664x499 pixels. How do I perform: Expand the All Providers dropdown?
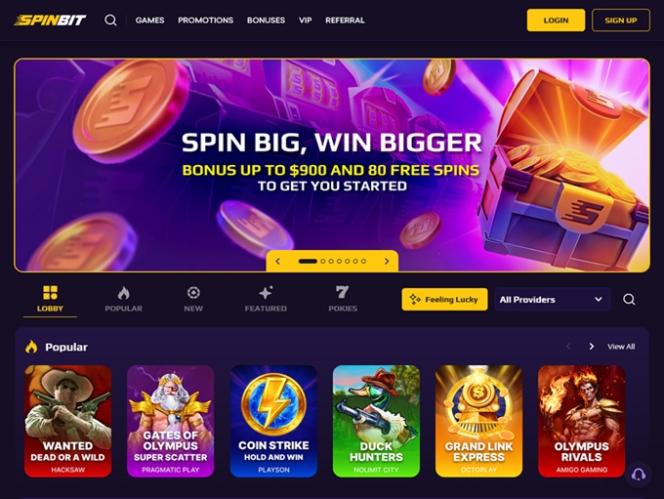[552, 299]
